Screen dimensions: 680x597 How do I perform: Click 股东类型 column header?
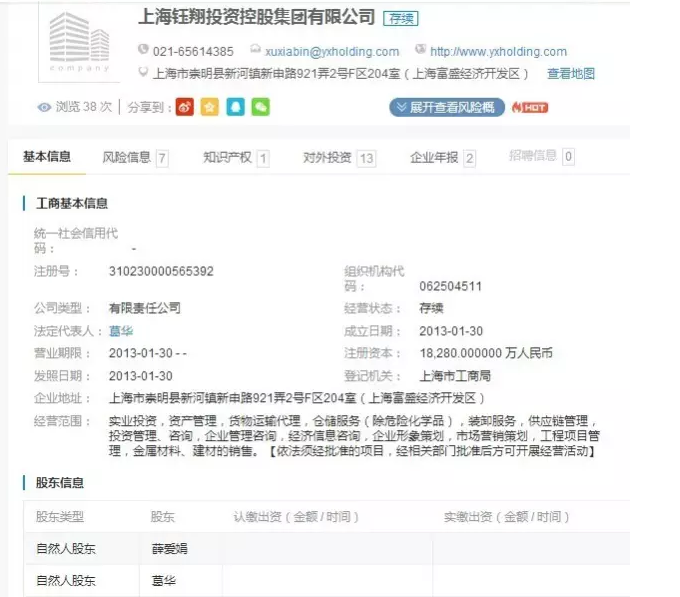point(60,517)
